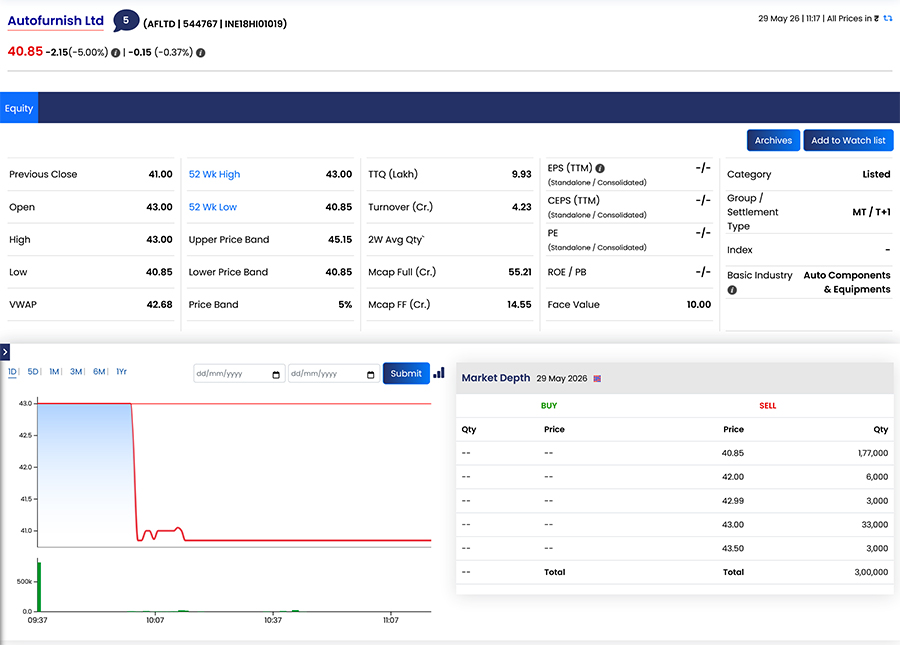The width and height of the screenshot is (900, 645).
Task: Click the current price 40.85 in red
Action: click(25, 52)
